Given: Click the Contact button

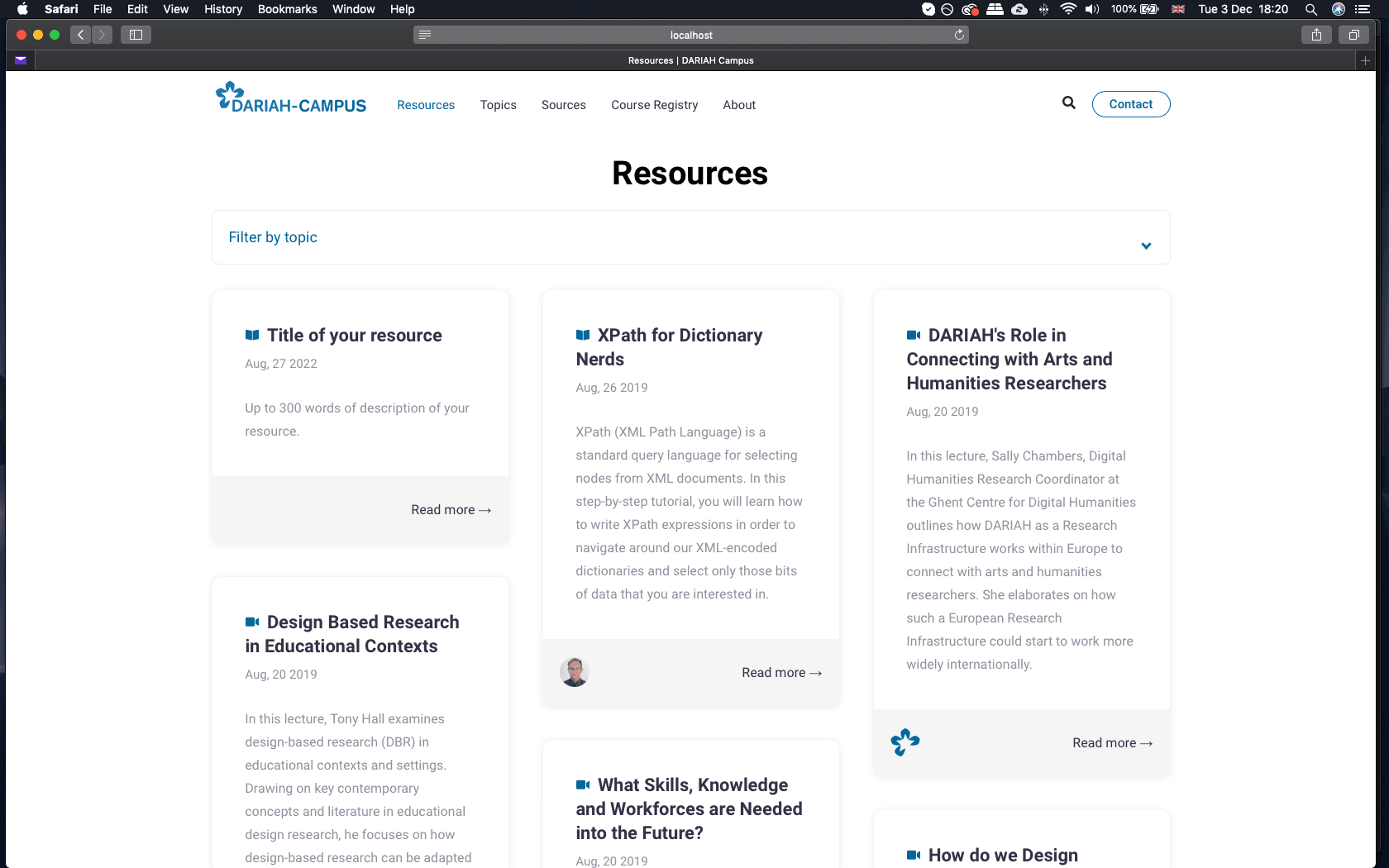Looking at the screenshot, I should click(x=1131, y=103).
